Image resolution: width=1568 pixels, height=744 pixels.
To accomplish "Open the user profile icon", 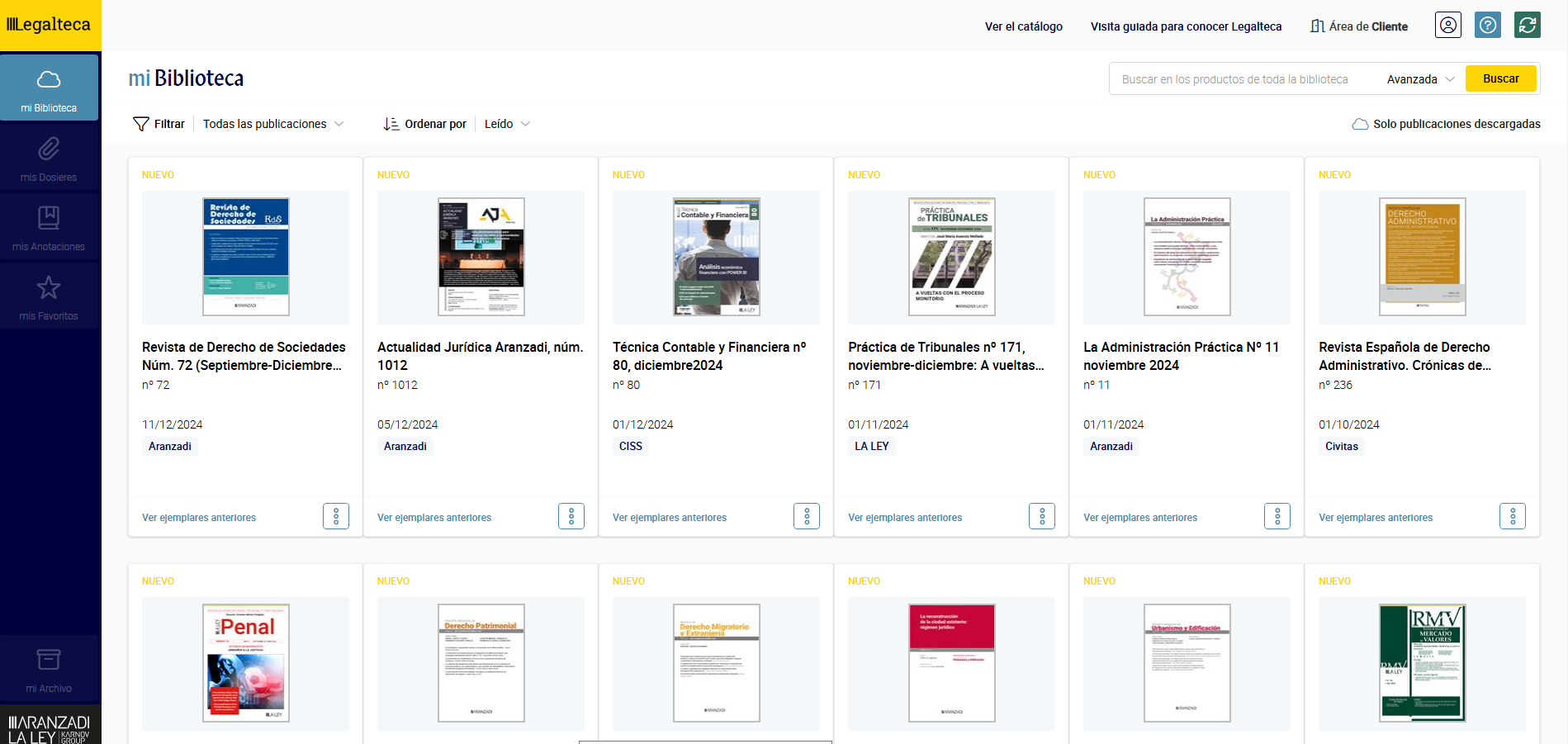I will pos(1448,25).
